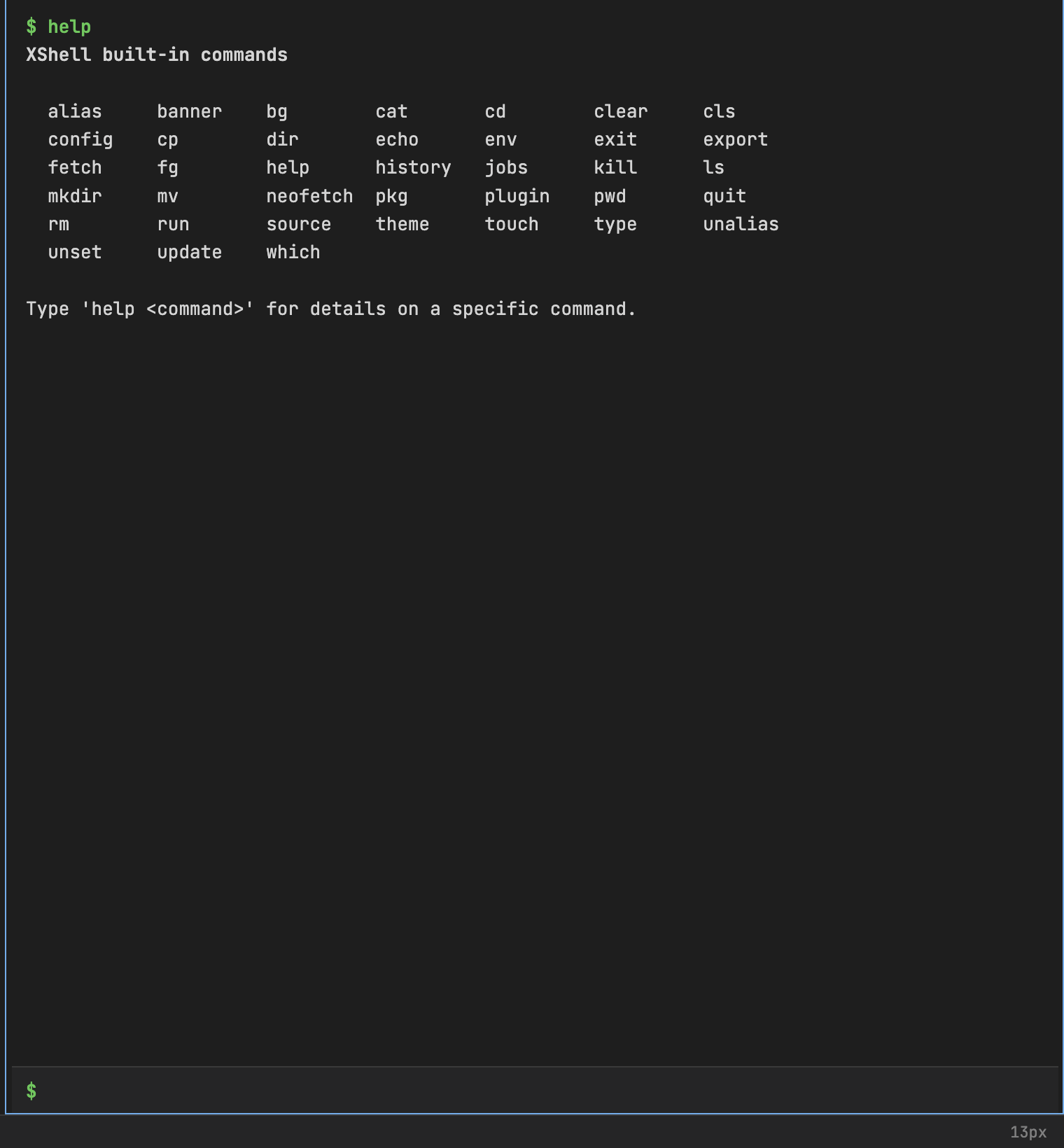1064x1148 pixels.
Task: Click the 'theme' command name
Action: click(402, 225)
